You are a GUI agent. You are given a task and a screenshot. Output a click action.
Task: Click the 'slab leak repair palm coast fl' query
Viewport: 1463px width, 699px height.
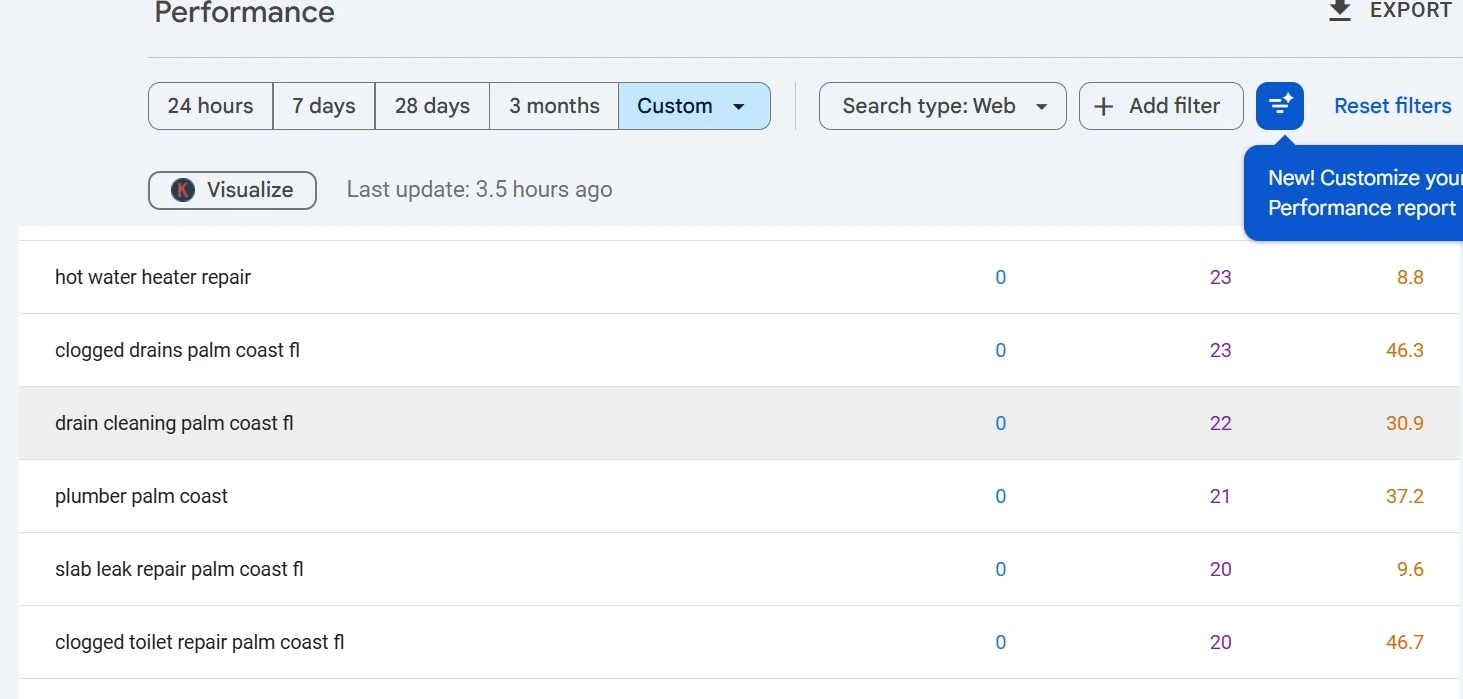tap(179, 569)
